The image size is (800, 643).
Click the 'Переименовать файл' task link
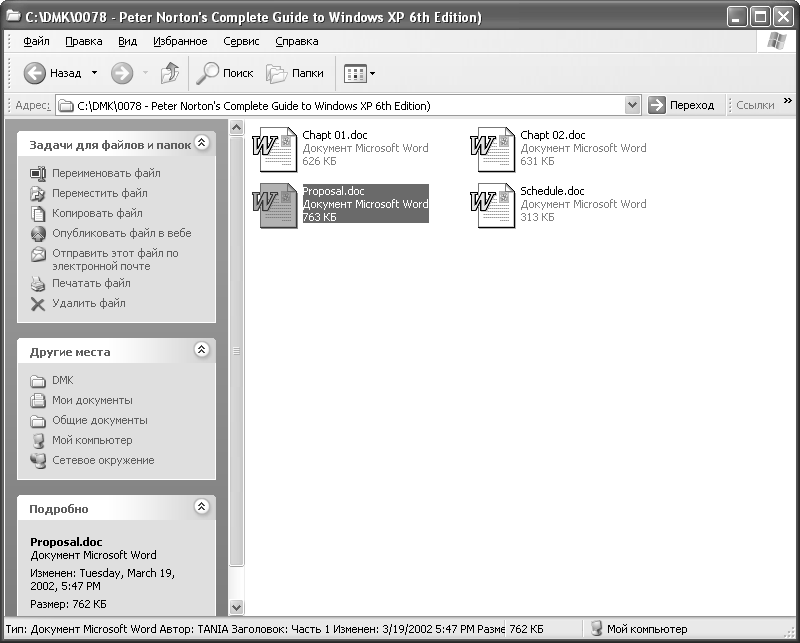point(106,173)
